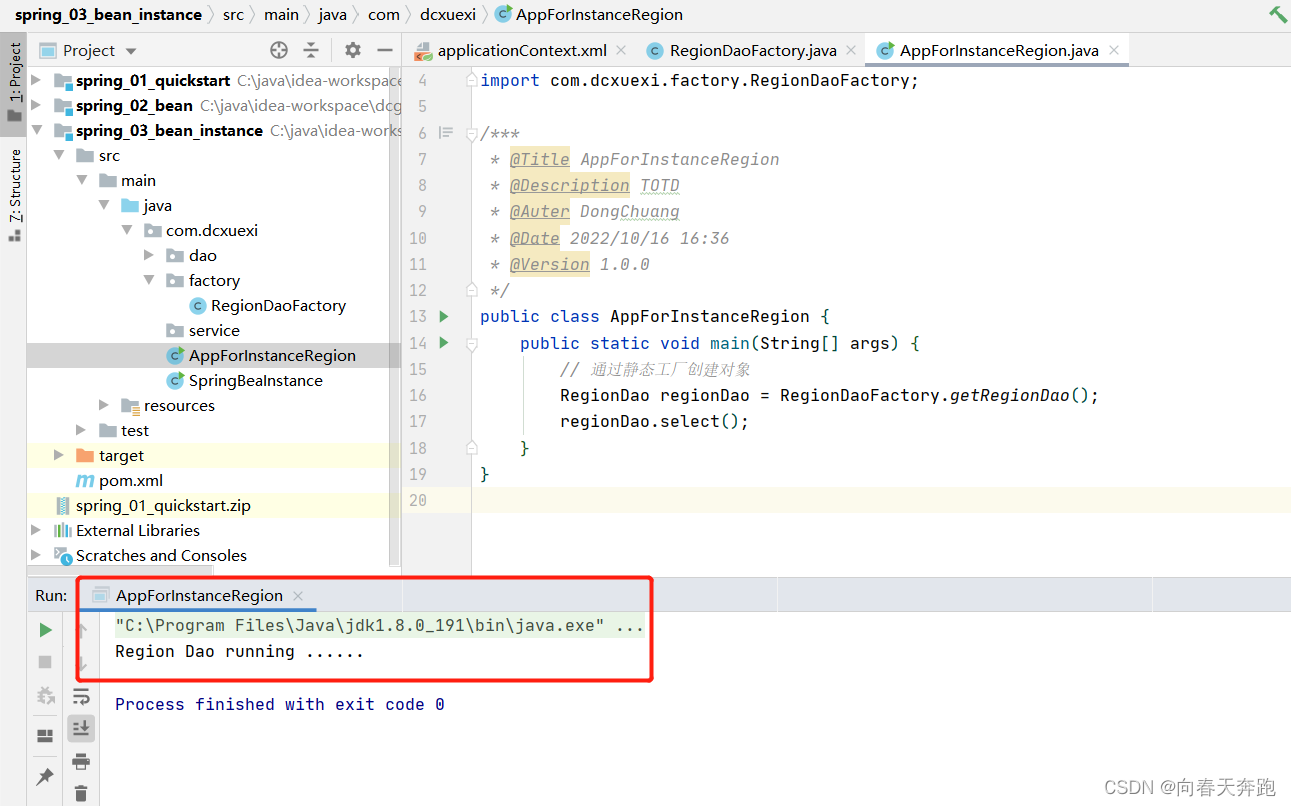The height and width of the screenshot is (806, 1291).
Task: Rerun AppForInstanceRegion with green play icon
Action: [45, 630]
